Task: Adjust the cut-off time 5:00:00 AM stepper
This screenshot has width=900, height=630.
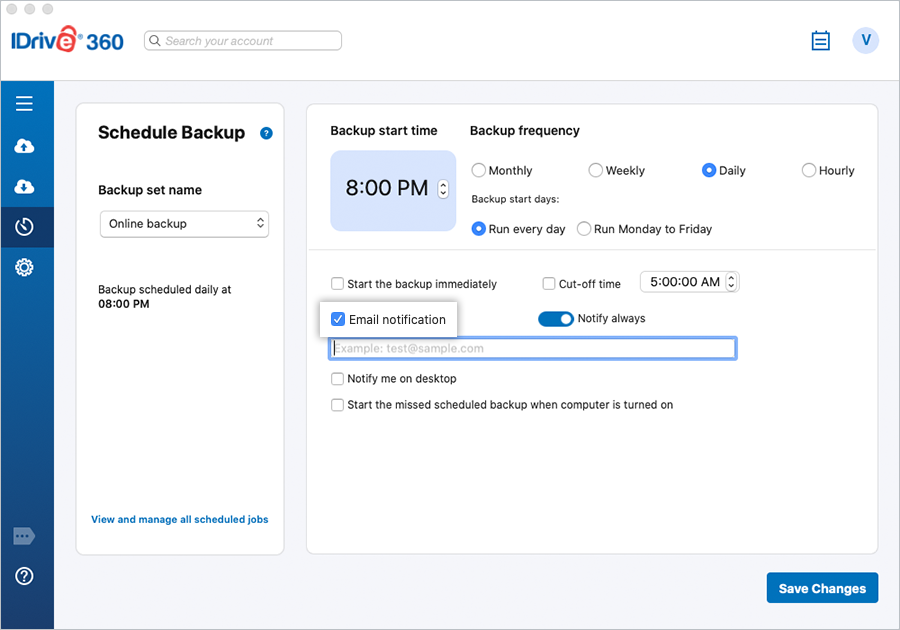Action: coord(731,283)
